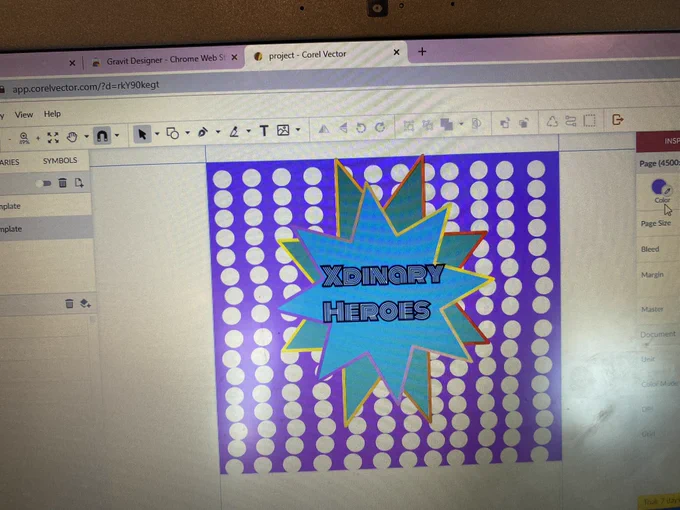Select the Pointer tool
The height and width of the screenshot is (510, 680).
142,134
